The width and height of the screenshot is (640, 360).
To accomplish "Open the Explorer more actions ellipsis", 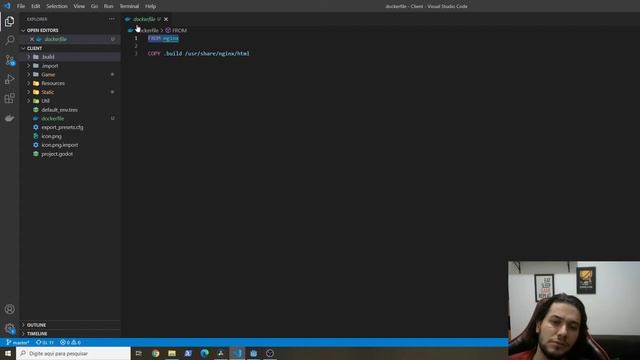I will tap(111, 19).
